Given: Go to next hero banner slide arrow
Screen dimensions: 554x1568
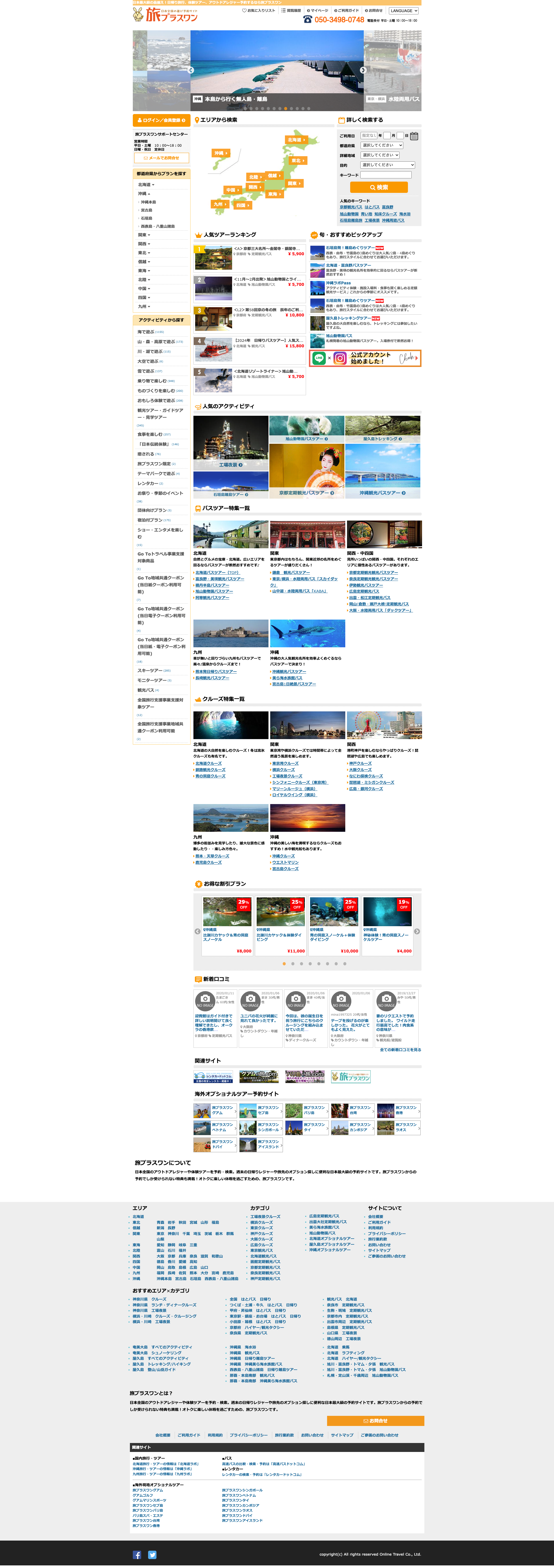Looking at the screenshot, I should [x=363, y=70].
